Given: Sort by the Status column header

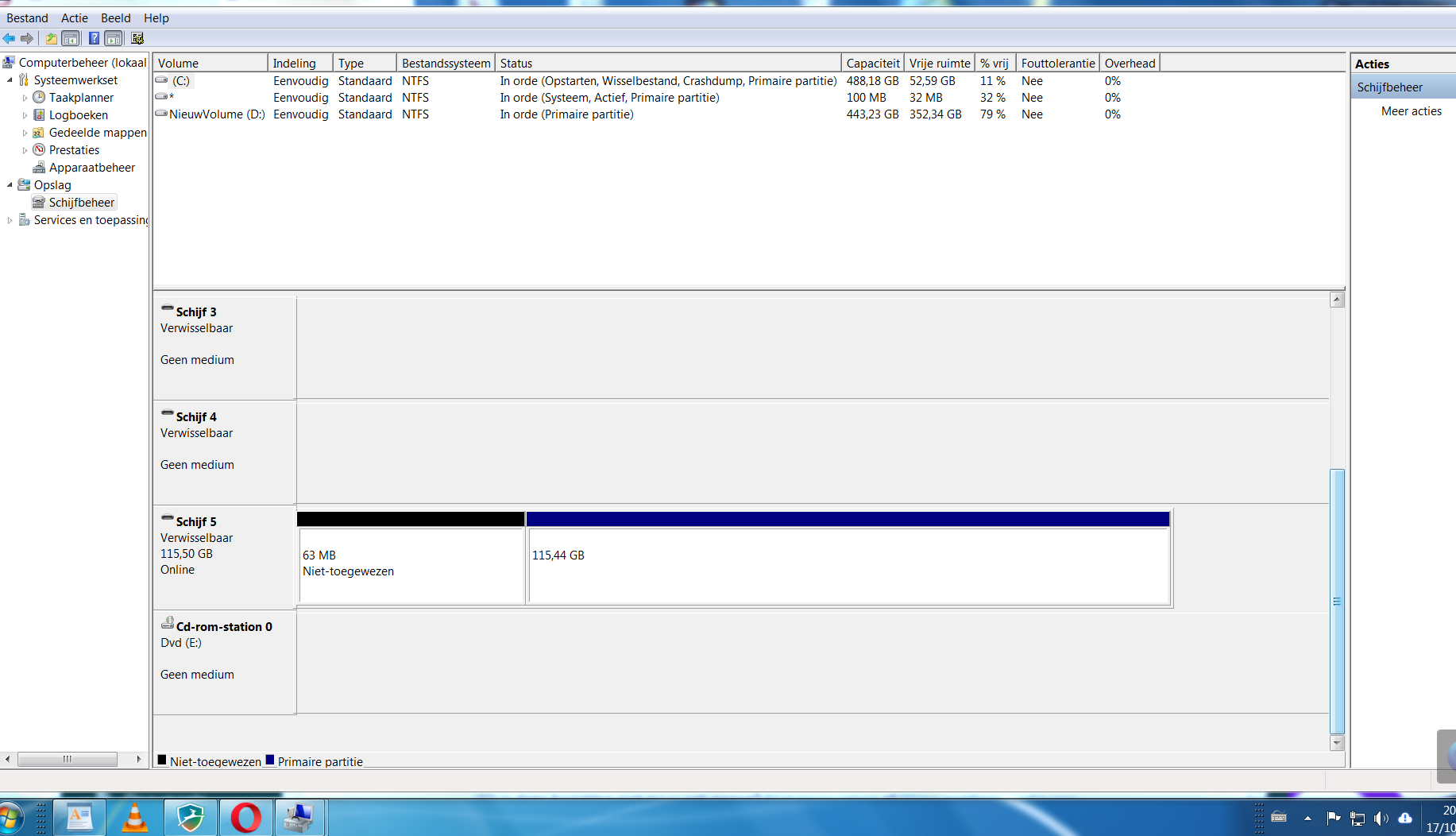Looking at the screenshot, I should 668,63.
